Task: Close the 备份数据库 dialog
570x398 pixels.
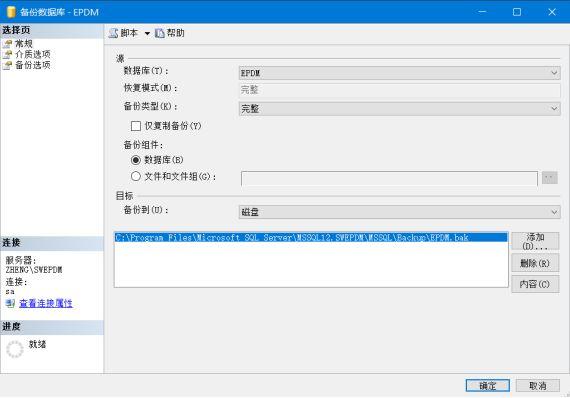Action: pyautogui.click(x=552, y=12)
